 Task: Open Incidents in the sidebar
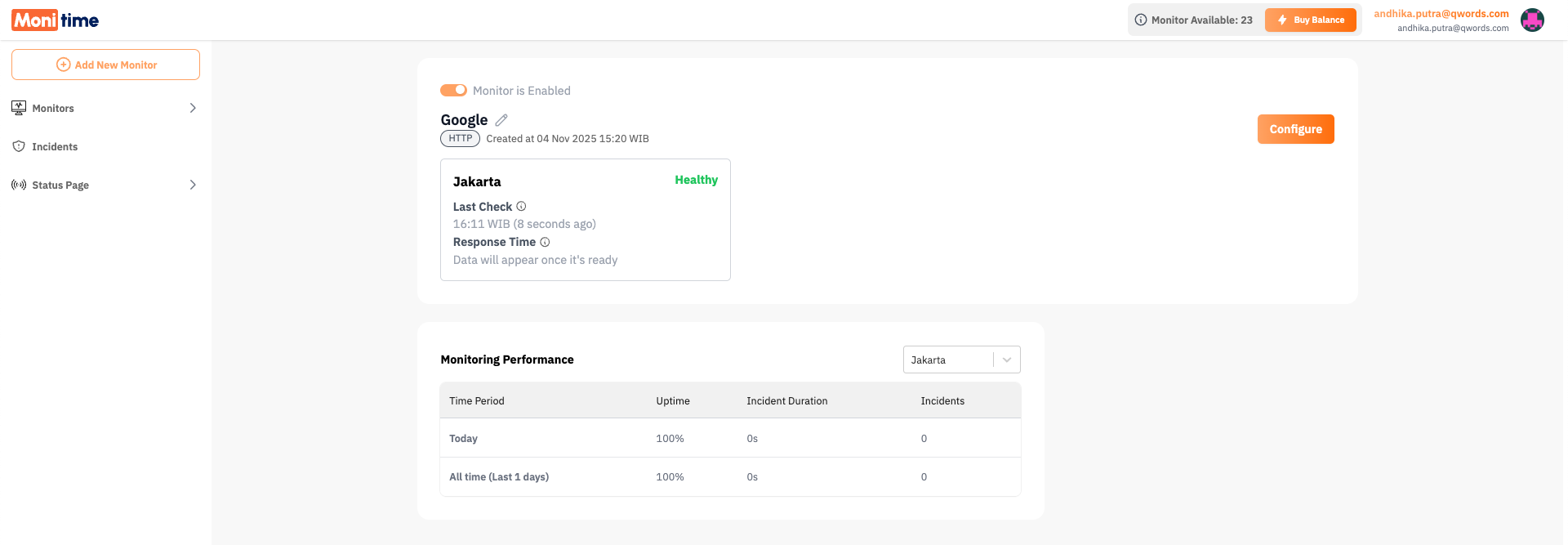pos(55,147)
